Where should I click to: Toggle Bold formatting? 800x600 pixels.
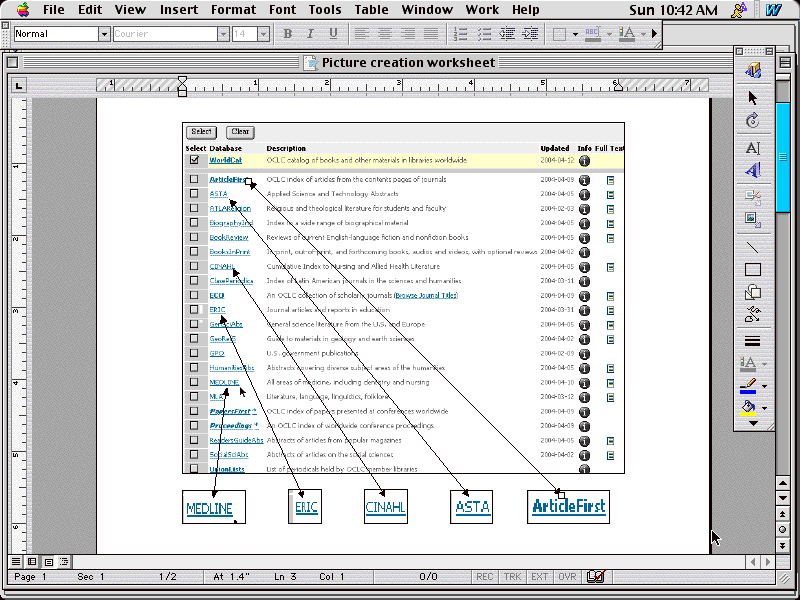288,34
